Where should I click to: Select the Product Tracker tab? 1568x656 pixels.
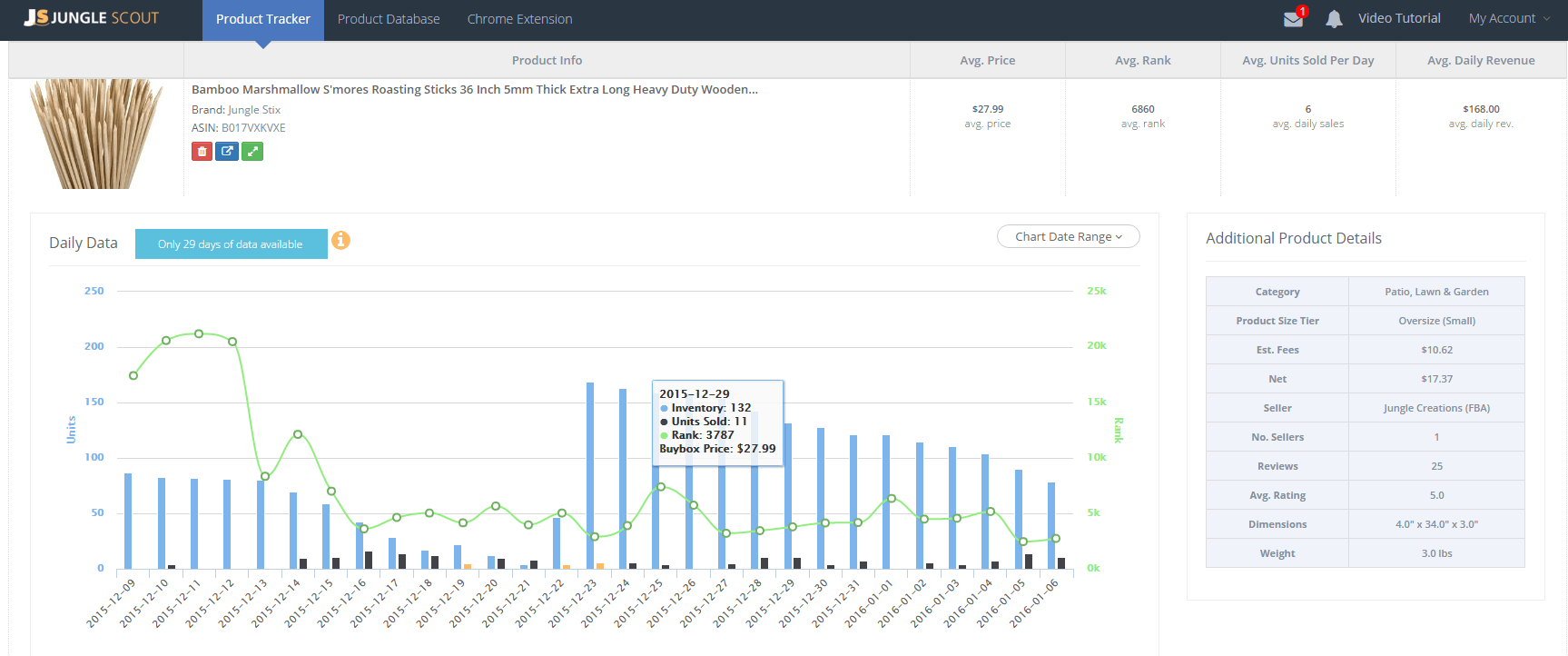[263, 19]
